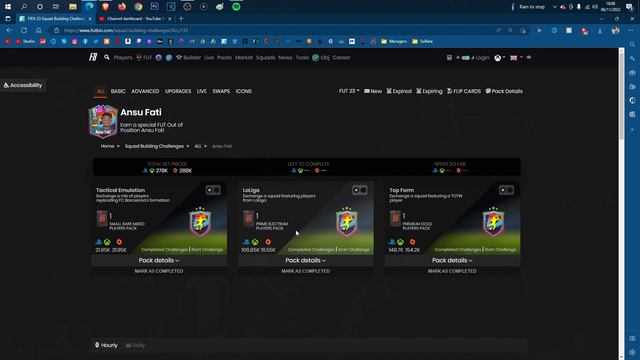640x360 pixels.
Task: Select the ADVANCED challenges tab
Action: 145,91
